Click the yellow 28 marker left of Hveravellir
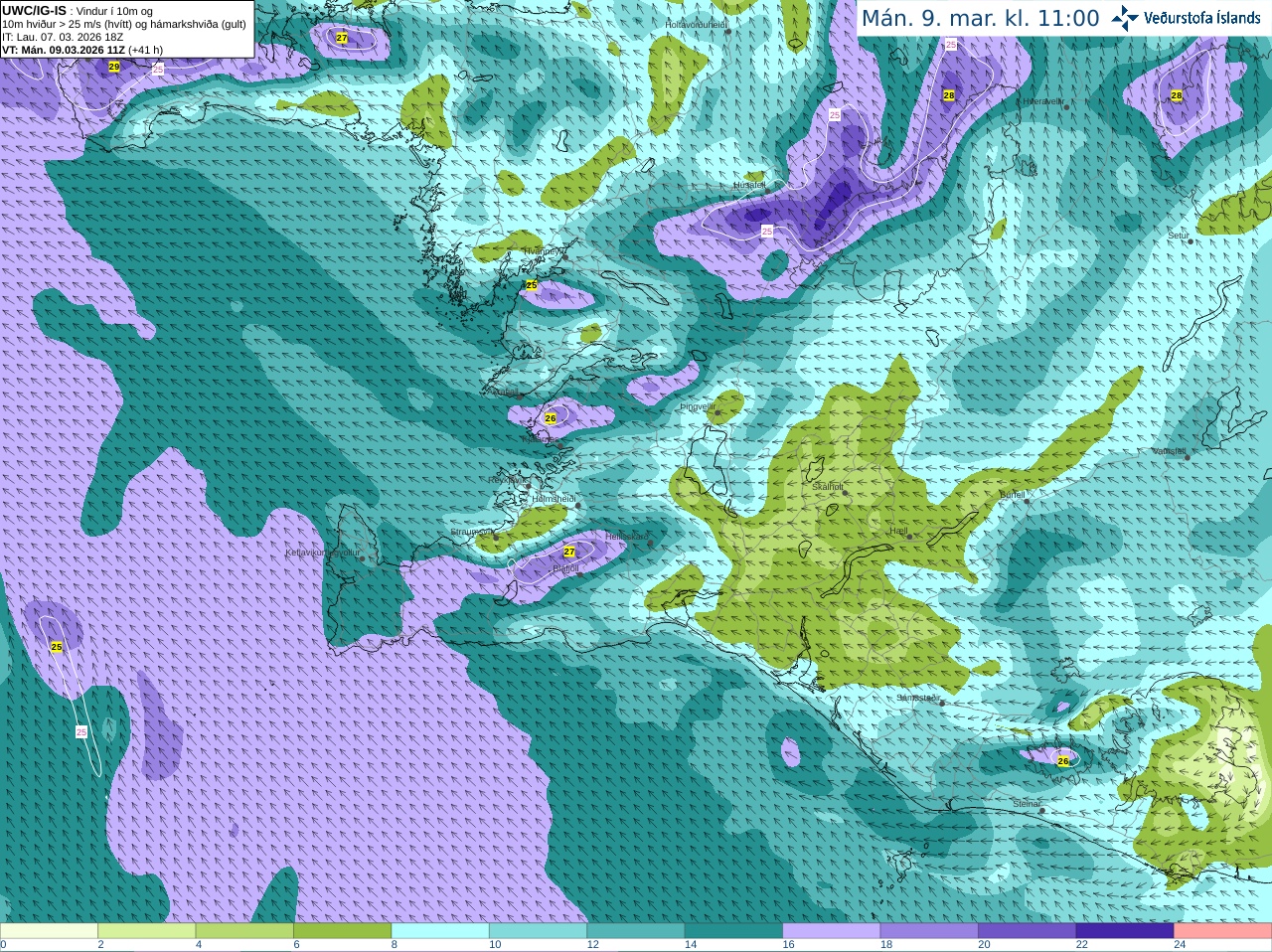 (949, 95)
